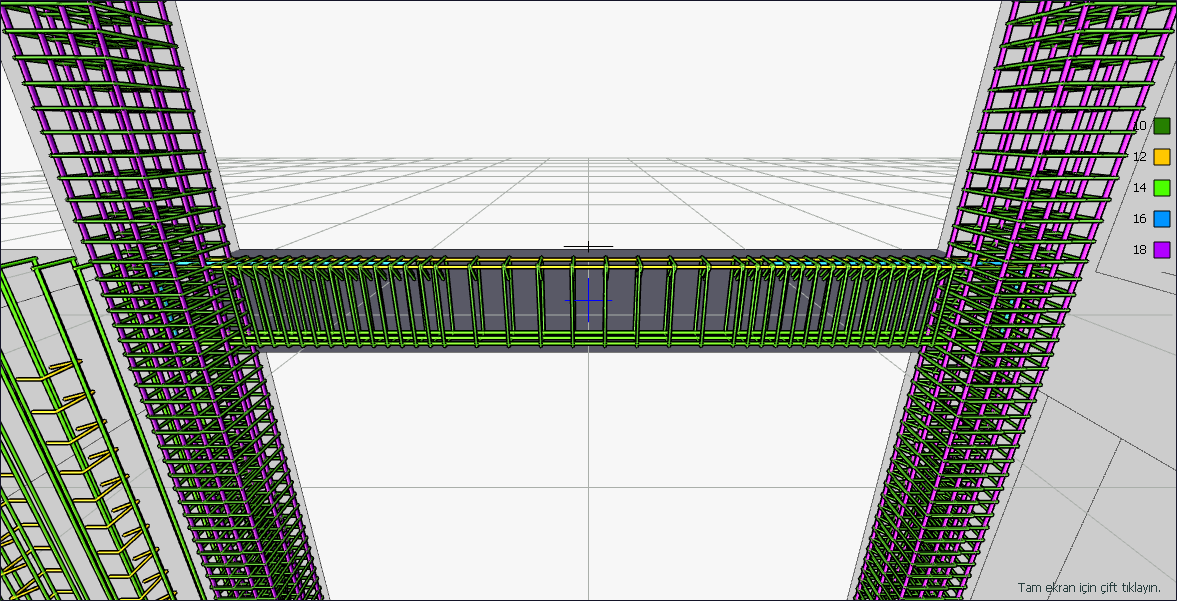Viewport: 1177px width, 601px height.
Task: Click the bright green swatch for diameter 14
Action: point(1162,188)
